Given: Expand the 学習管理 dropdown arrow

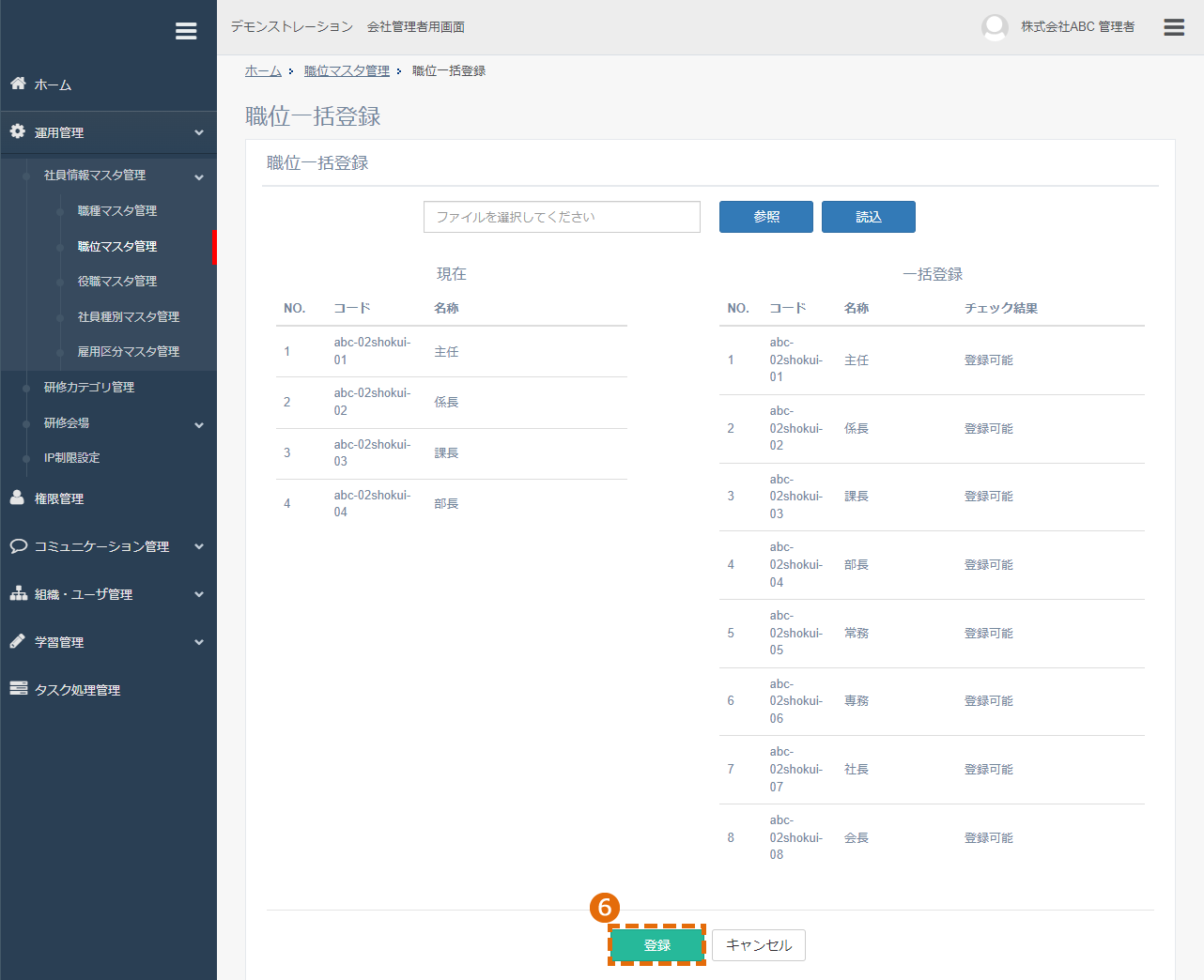Looking at the screenshot, I should pyautogui.click(x=199, y=642).
